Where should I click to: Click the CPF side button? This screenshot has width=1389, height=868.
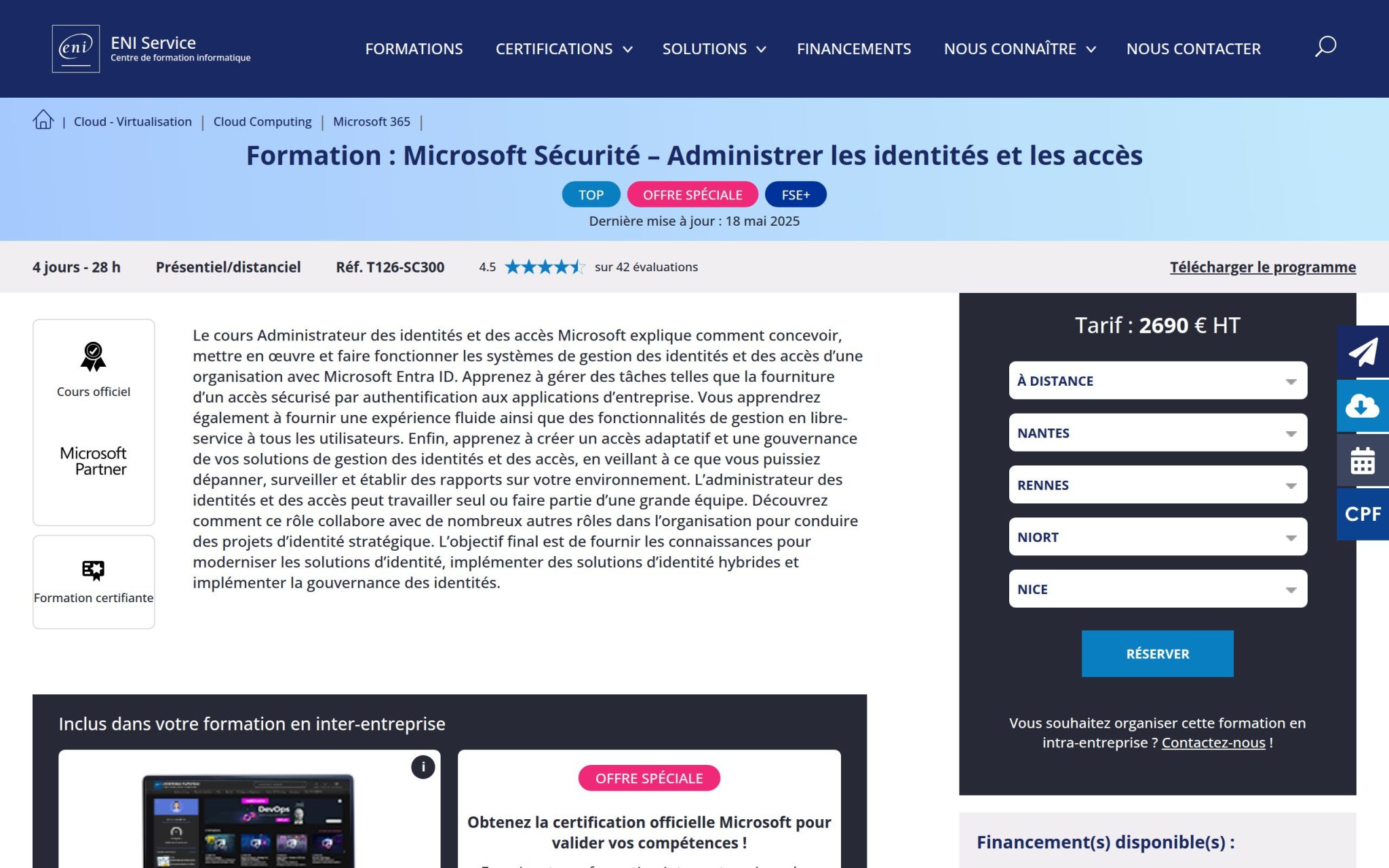pyautogui.click(x=1363, y=514)
